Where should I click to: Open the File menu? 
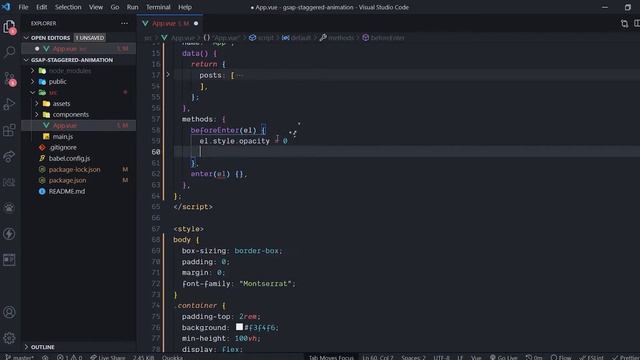[23, 7]
